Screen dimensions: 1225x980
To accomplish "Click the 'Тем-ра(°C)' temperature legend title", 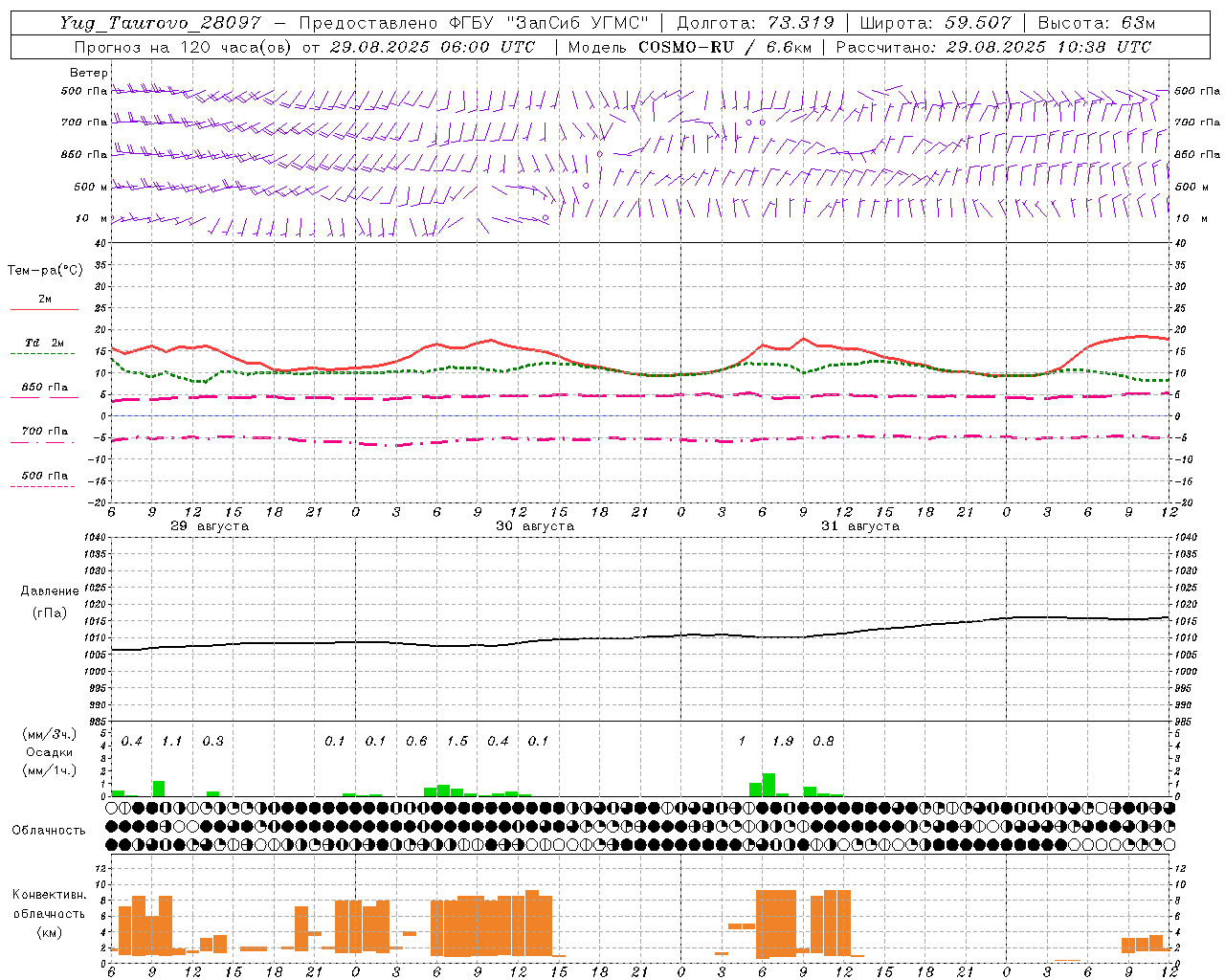I will tap(45, 271).
